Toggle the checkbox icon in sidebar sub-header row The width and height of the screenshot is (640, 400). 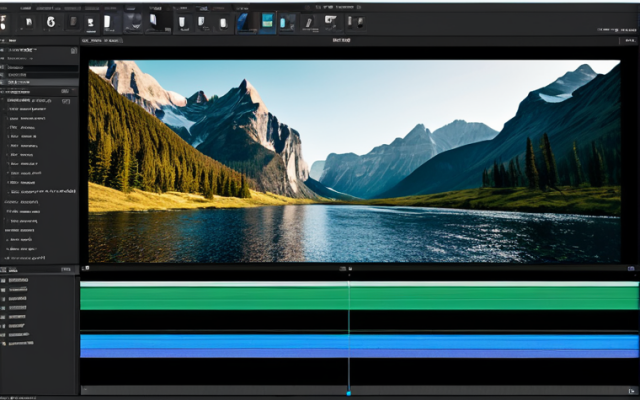66,101
